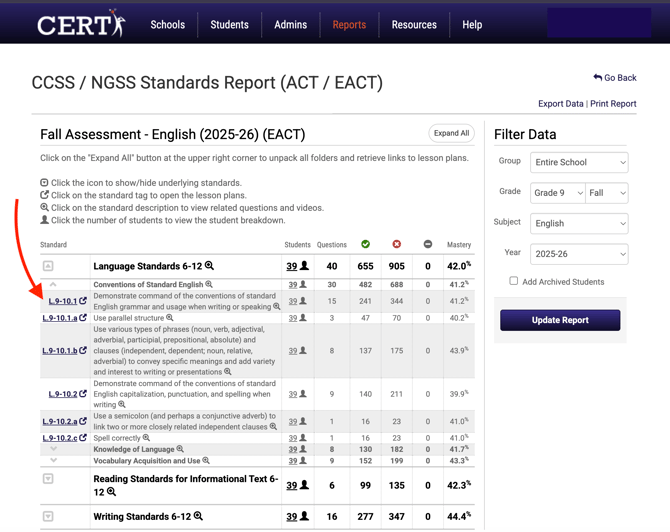View student breakdown for L.9-10.1 row
The width and height of the screenshot is (670, 532).
click(297, 301)
